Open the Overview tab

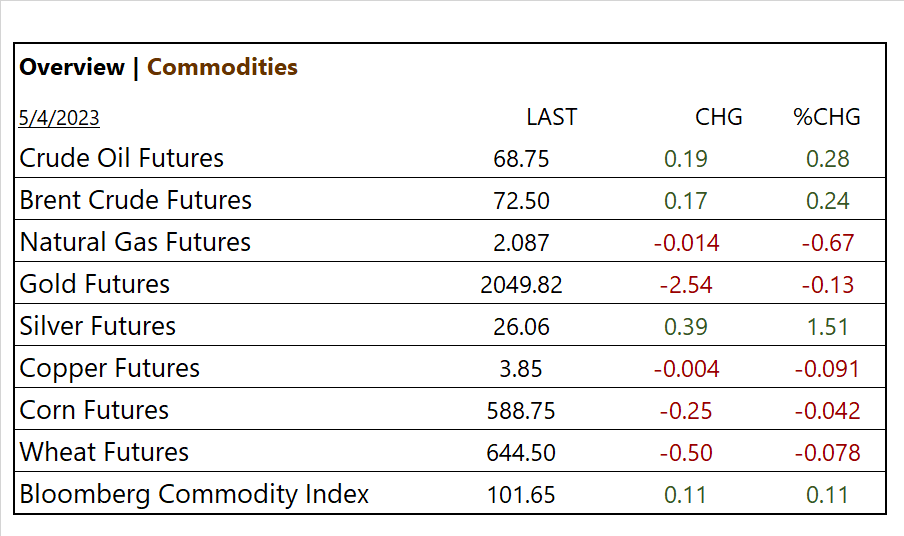tap(72, 68)
